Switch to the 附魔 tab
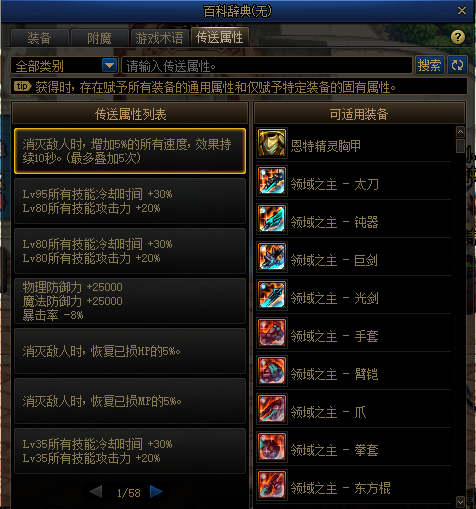This screenshot has width=476, height=509. [100, 38]
